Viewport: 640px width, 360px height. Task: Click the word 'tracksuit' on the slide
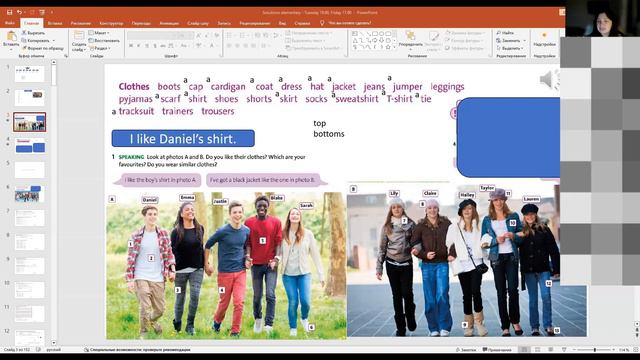coord(136,111)
